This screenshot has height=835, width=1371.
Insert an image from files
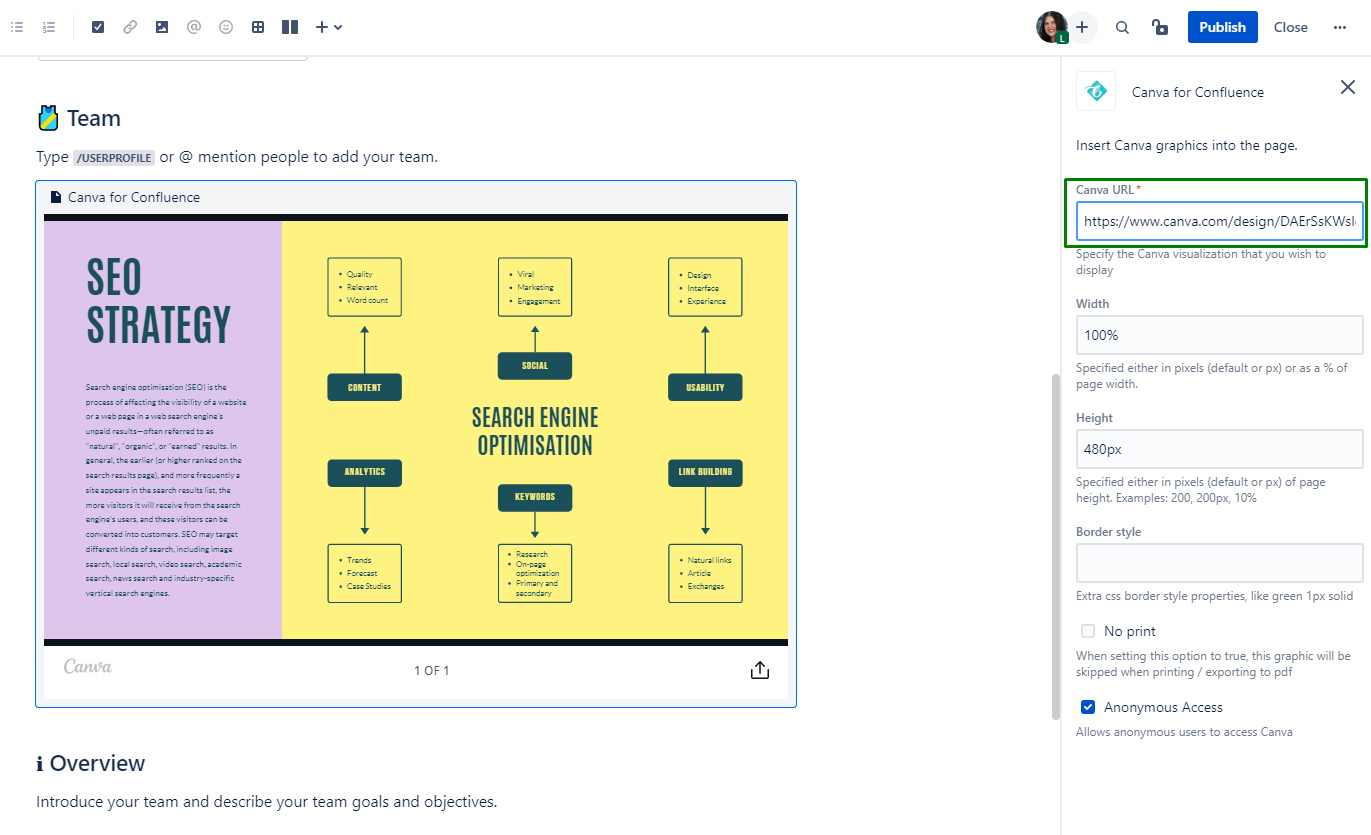pos(161,27)
